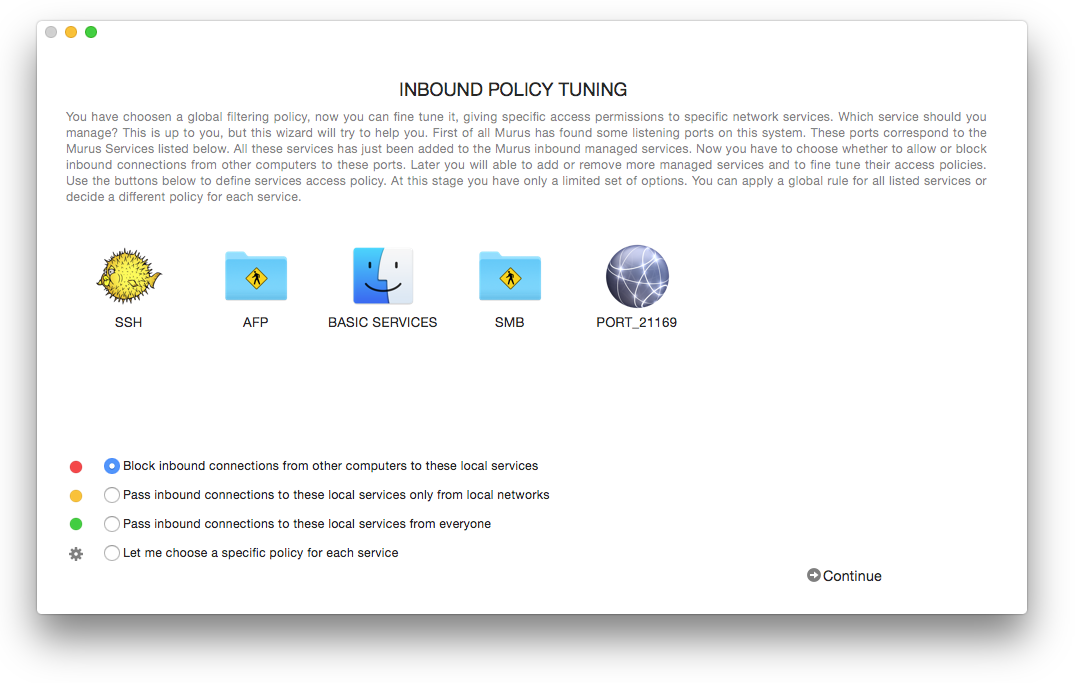Click the SSH service label
The height and width of the screenshot is (683, 1086).
(x=128, y=323)
